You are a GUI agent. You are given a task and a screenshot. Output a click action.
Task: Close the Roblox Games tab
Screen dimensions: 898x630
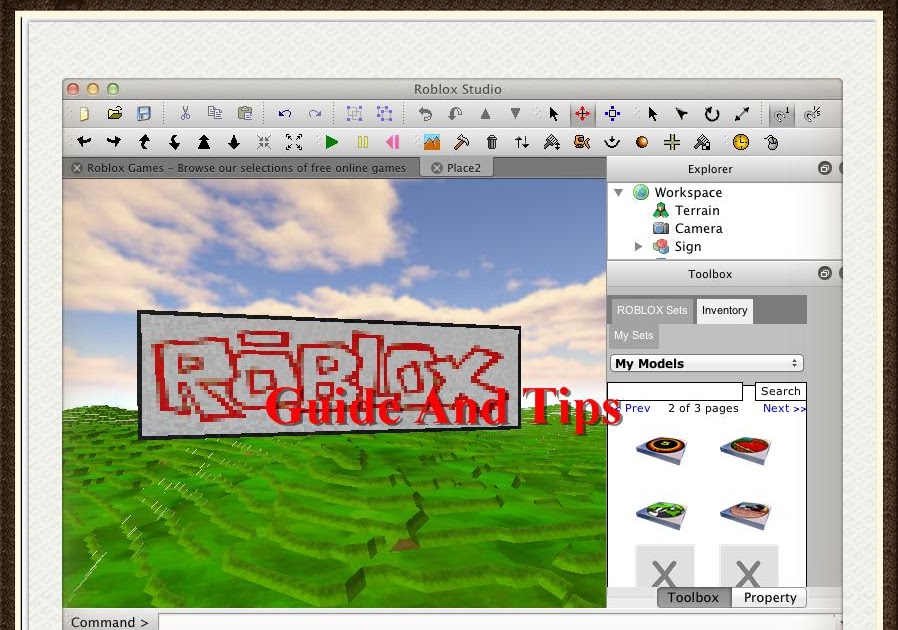click(77, 168)
